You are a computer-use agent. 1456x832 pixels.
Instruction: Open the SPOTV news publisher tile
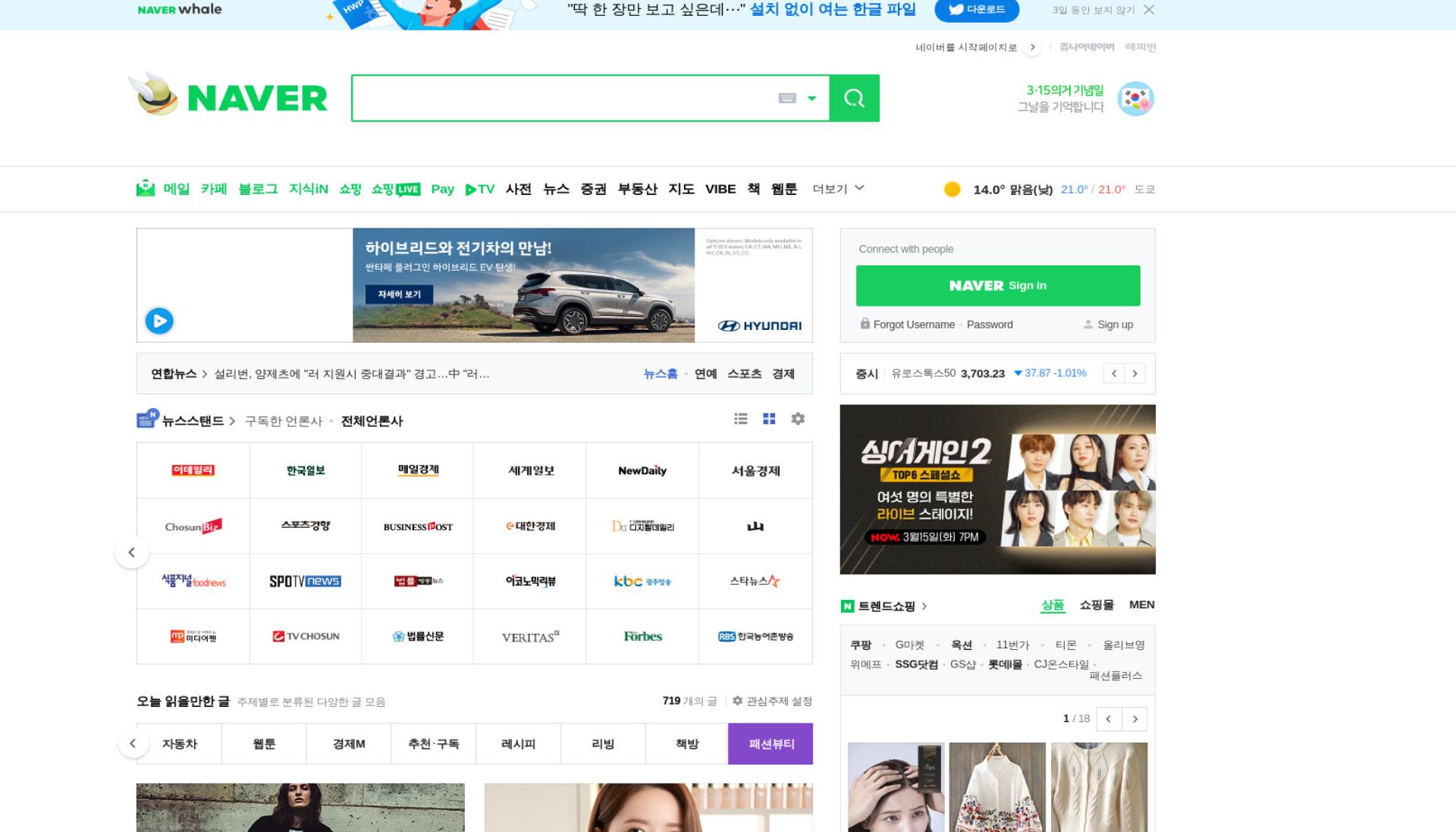pos(306,582)
